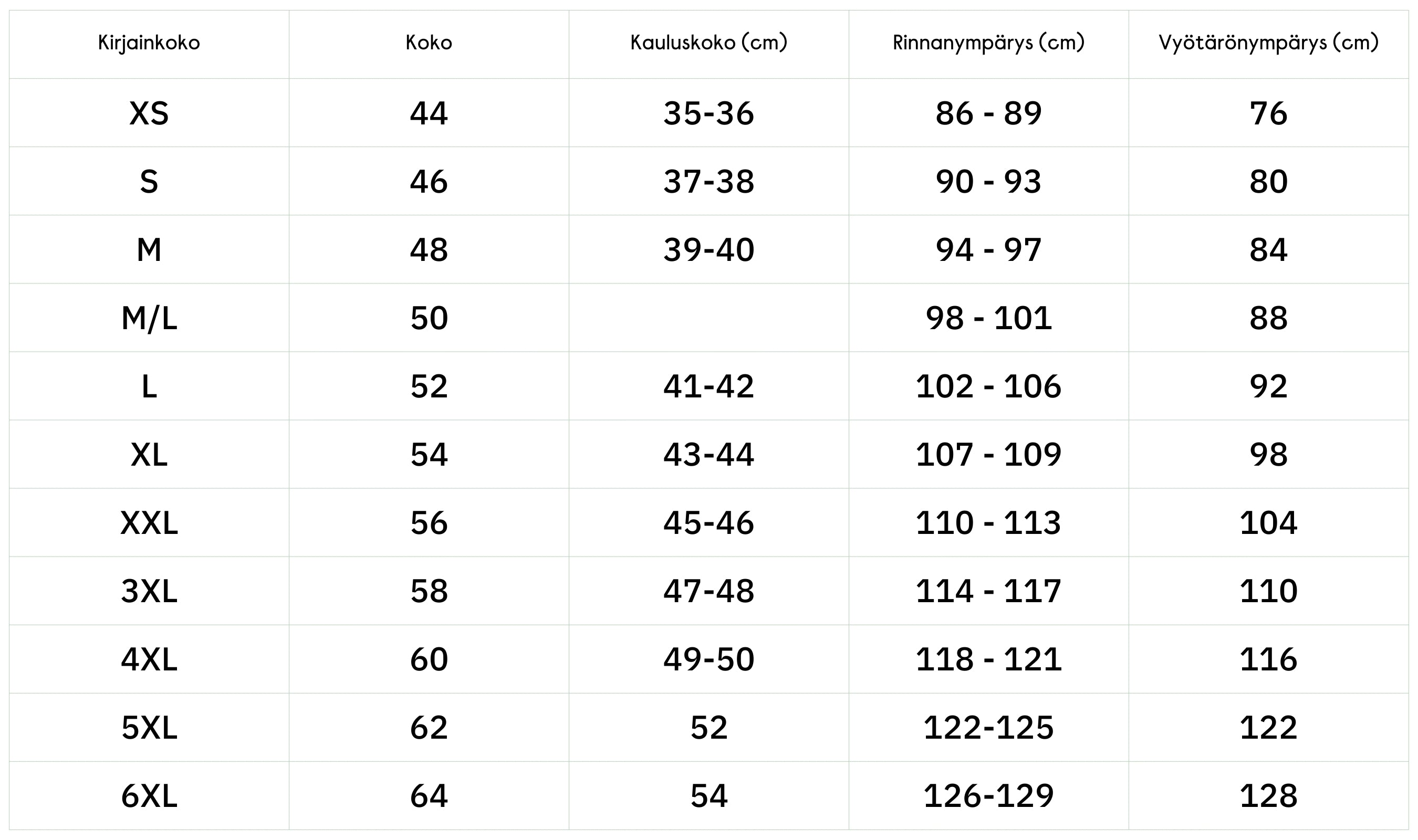Click chest measurement 86 - 89 cell
Viewport: 1418px width, 840px height.
coord(988,113)
